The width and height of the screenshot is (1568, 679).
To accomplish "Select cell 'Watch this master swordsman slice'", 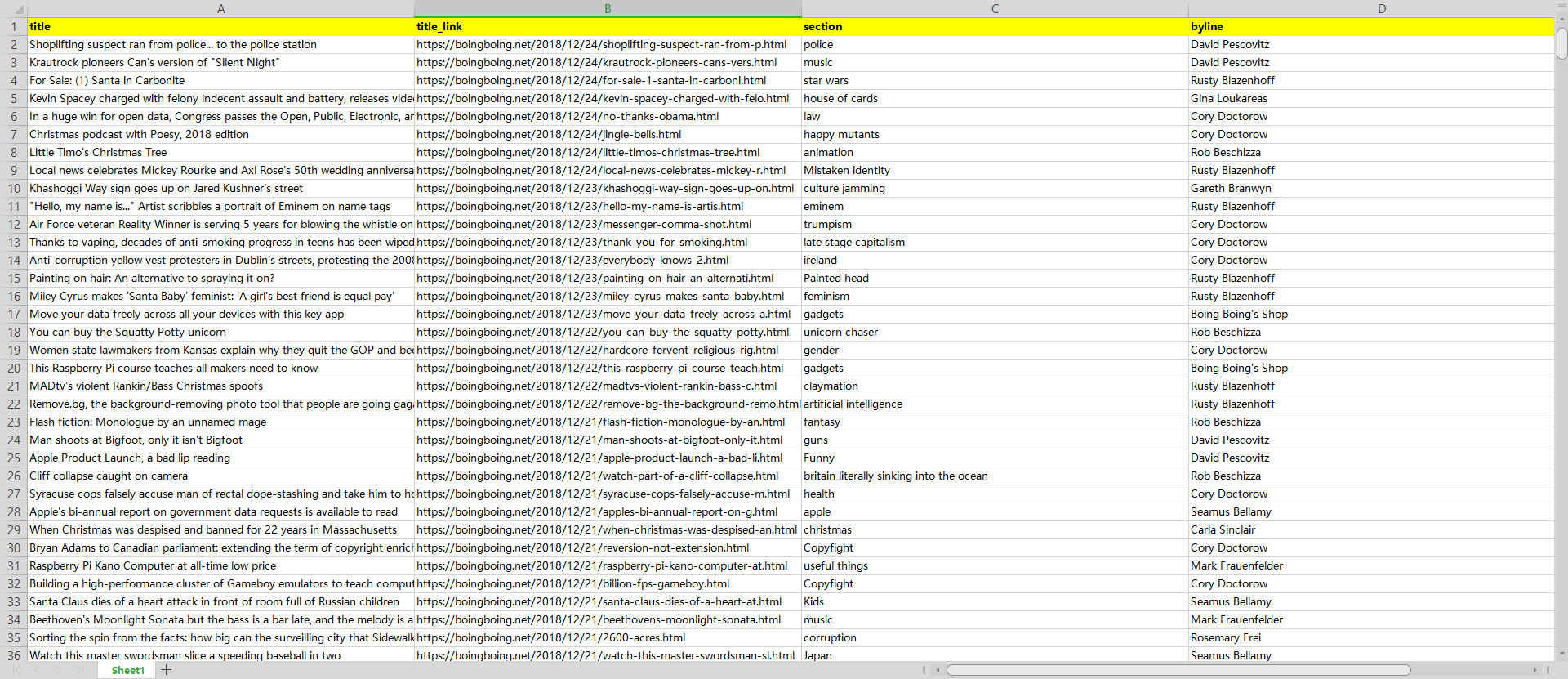I will [x=220, y=655].
